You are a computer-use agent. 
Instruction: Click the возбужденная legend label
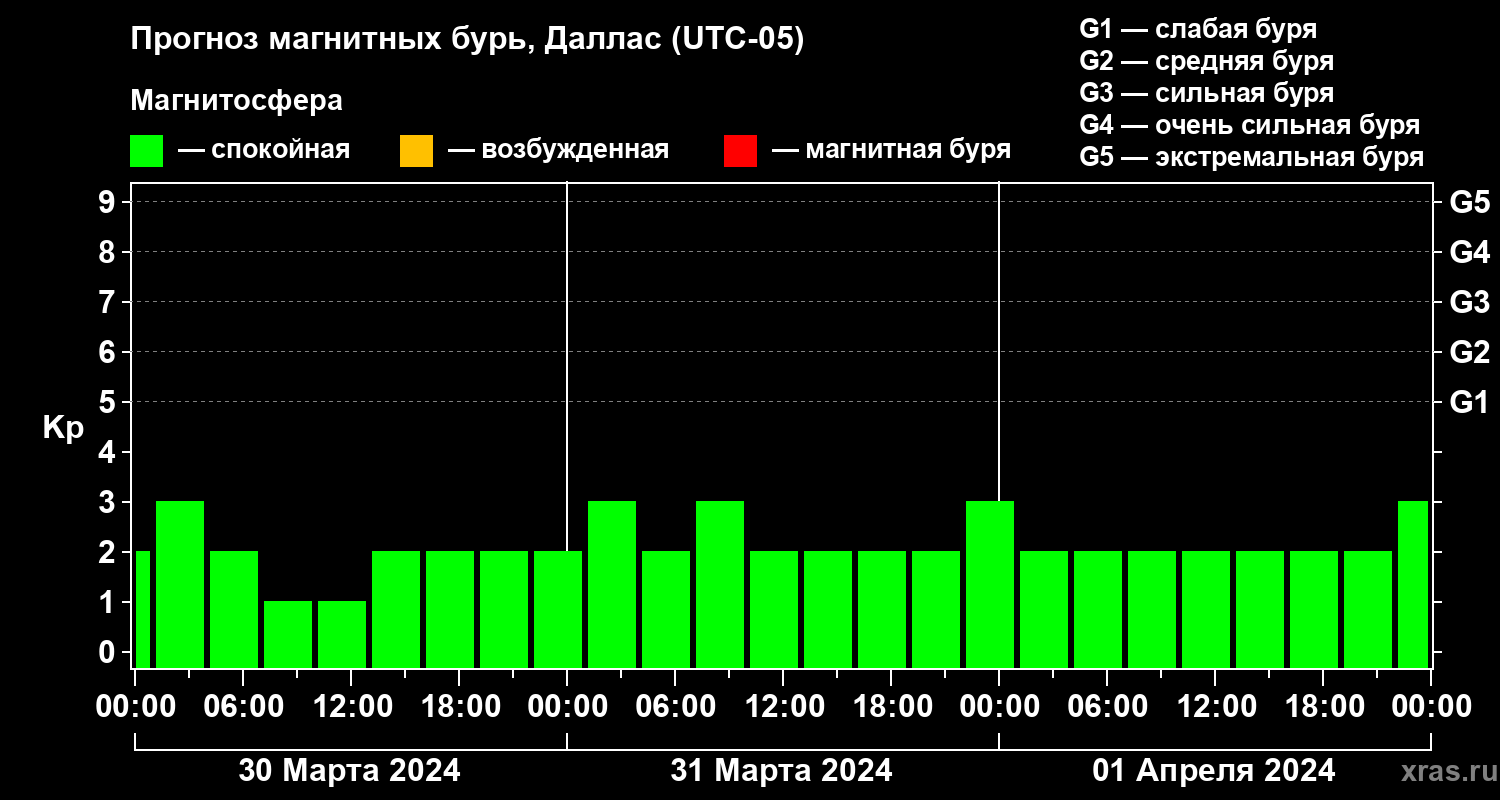tap(575, 150)
